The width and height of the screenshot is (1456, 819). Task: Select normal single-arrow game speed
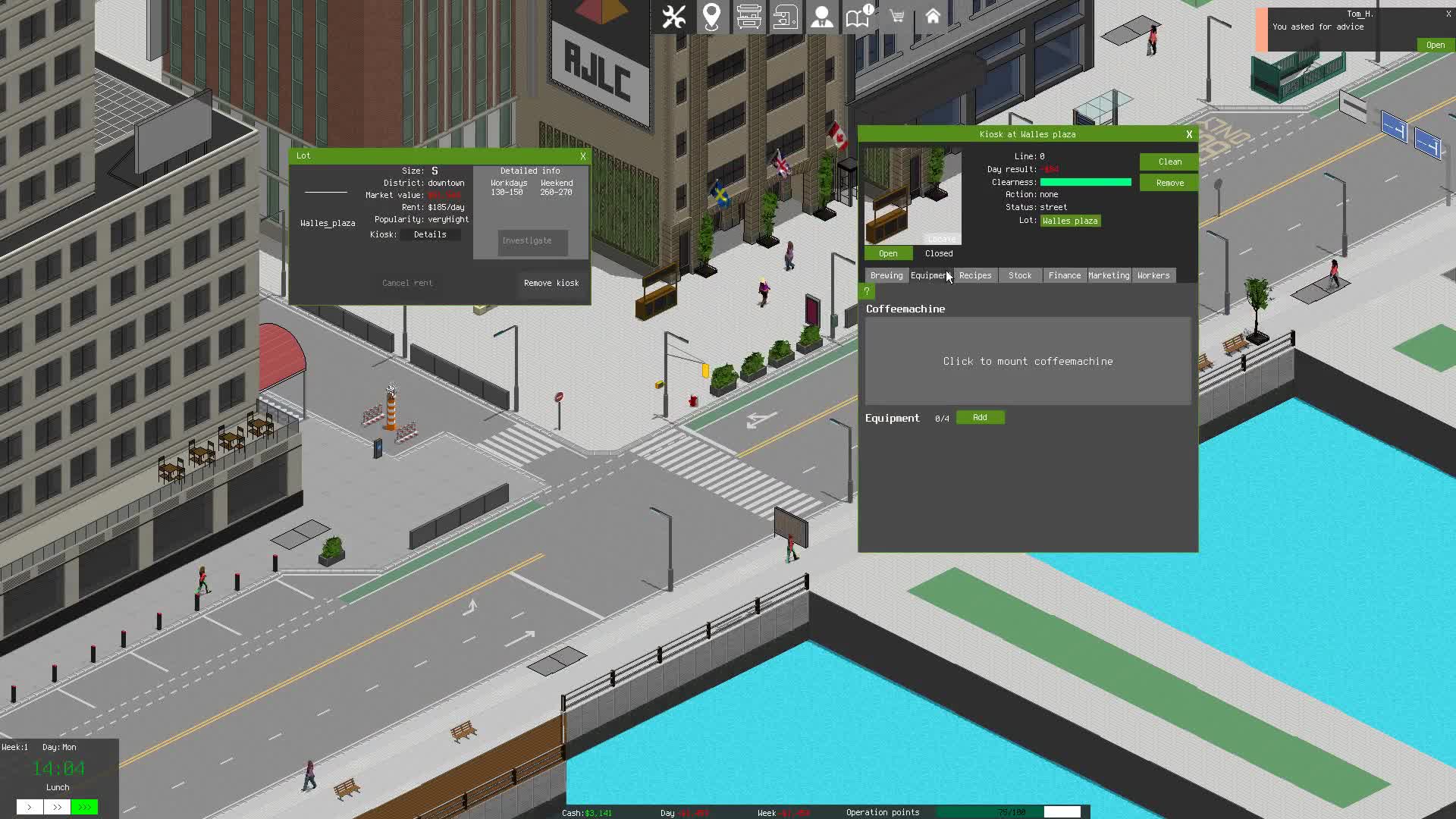[x=30, y=808]
